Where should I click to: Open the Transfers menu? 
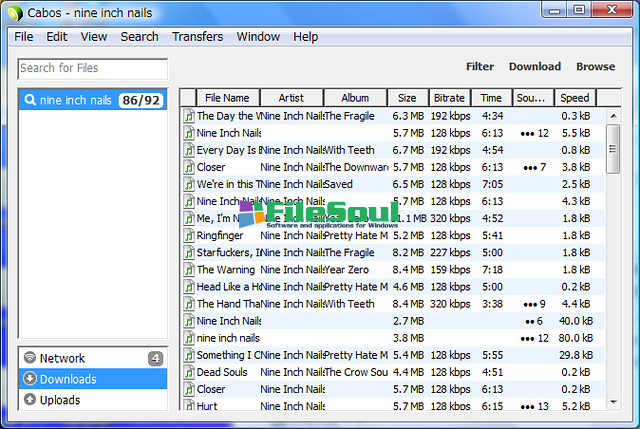coord(197,37)
